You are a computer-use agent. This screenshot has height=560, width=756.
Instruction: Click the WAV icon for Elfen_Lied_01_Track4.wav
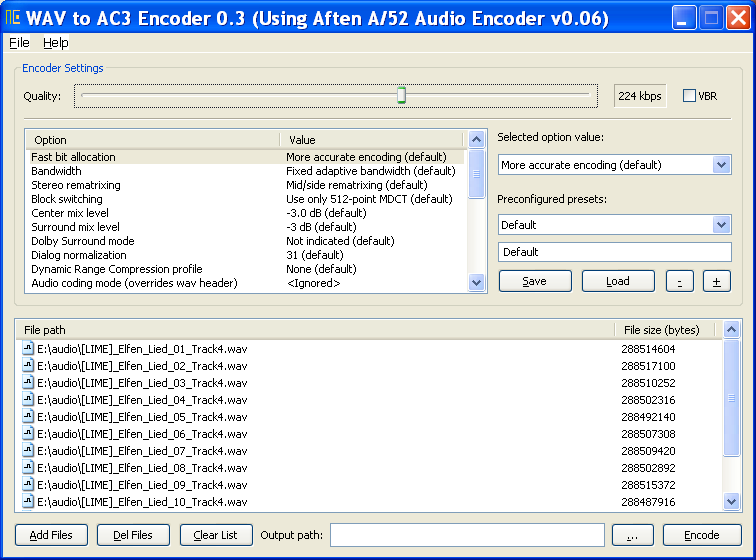(x=28, y=348)
